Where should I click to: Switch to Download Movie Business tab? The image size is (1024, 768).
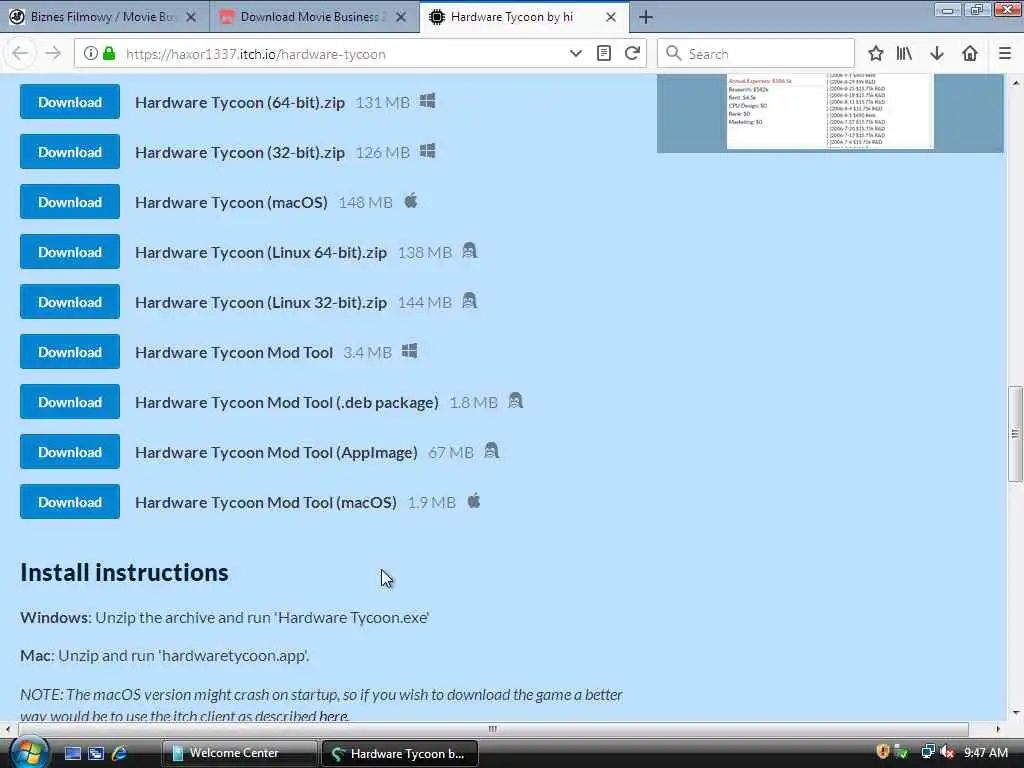(315, 17)
